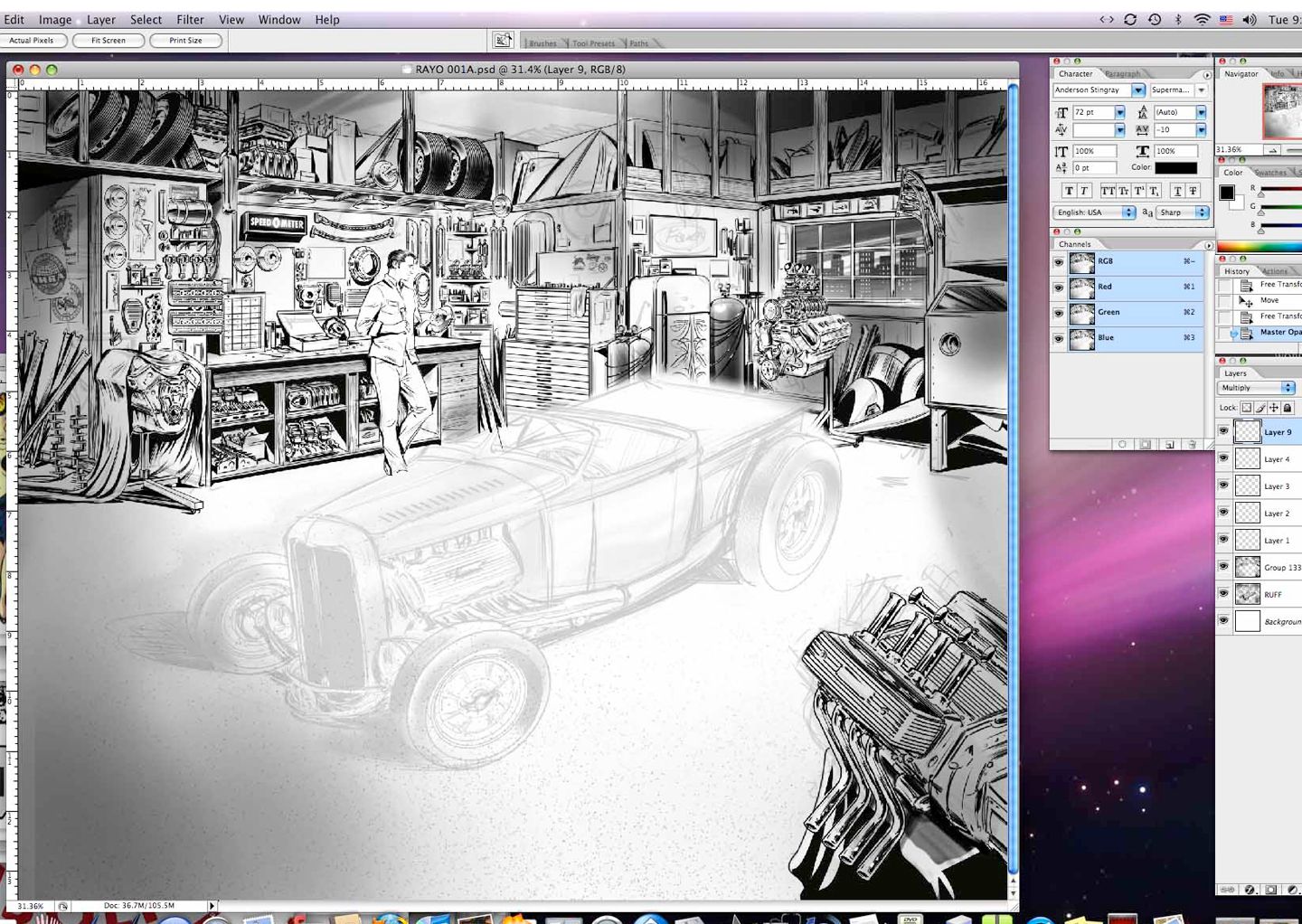Open the palette well file browser icon
The width and height of the screenshot is (1302, 924).
coord(503,40)
